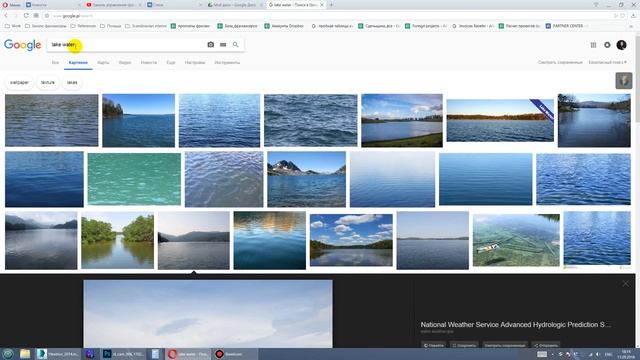640x360 pixels.
Task: Open the thumbnail with blue corner ribbon
Action: pos(500,120)
